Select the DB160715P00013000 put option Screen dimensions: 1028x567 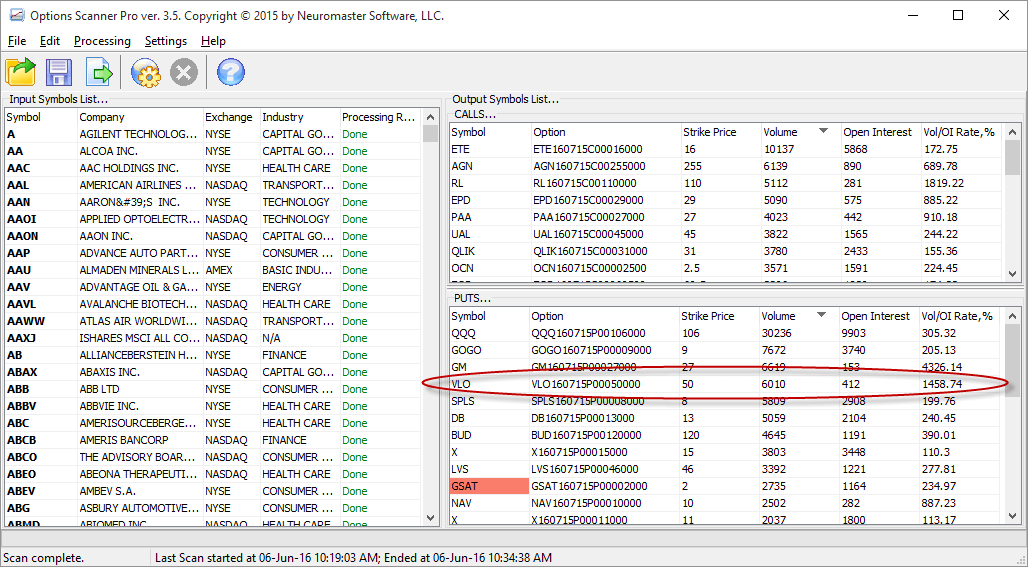click(582, 418)
